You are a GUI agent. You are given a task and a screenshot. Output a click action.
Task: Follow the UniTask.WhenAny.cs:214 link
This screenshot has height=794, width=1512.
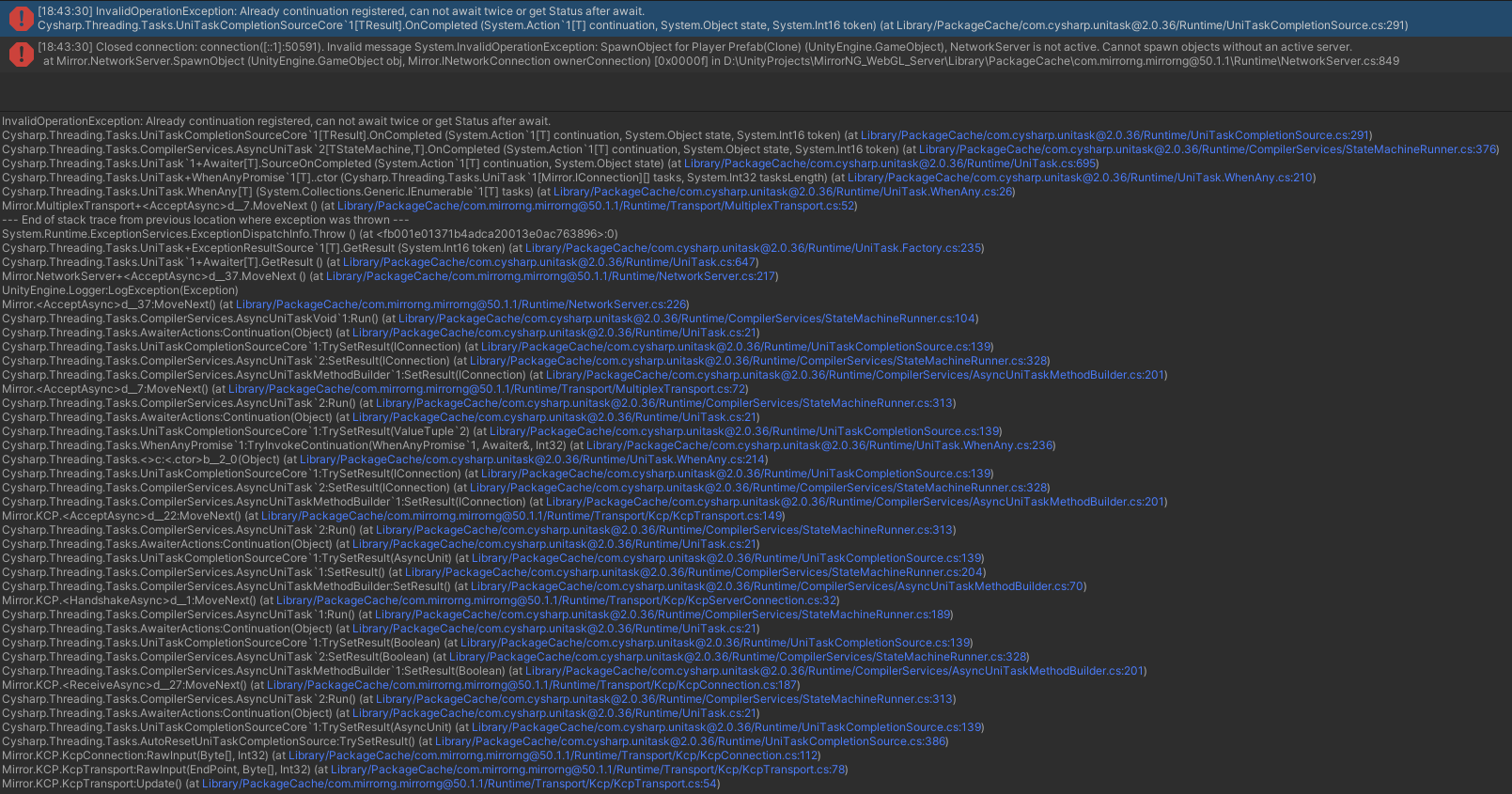pyautogui.click(x=533, y=459)
